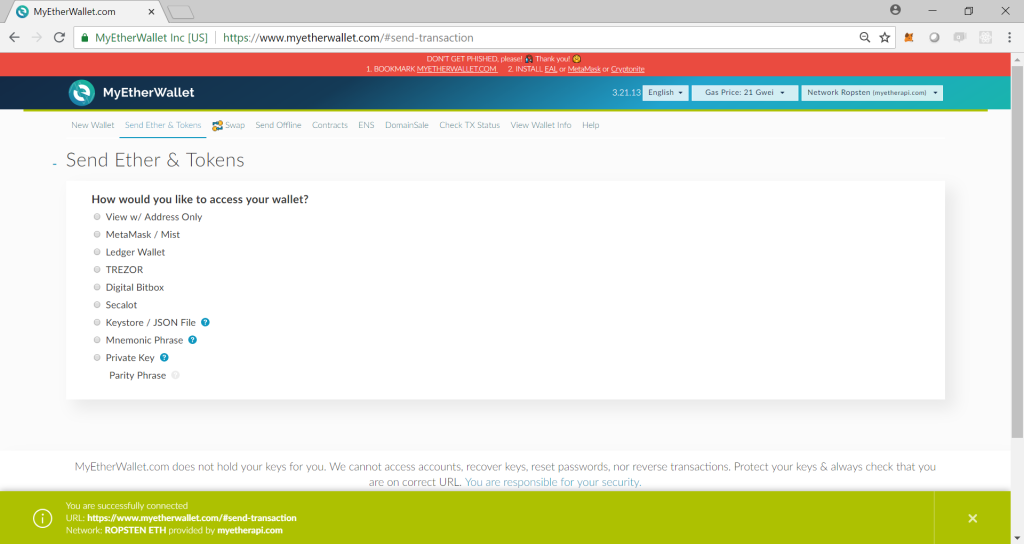The height and width of the screenshot is (544, 1024).
Task: Click the MyEtherWallet logo icon
Action: [x=82, y=93]
